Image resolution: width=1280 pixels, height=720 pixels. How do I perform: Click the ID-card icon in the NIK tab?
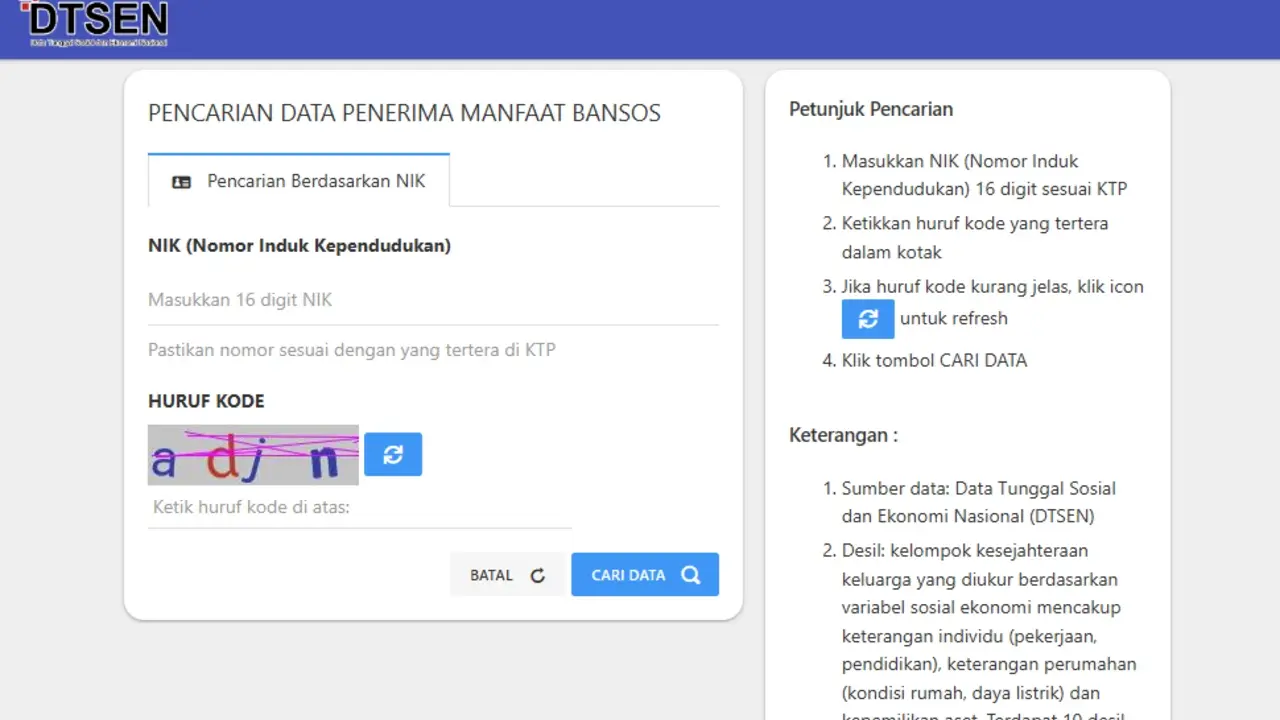pyautogui.click(x=181, y=181)
